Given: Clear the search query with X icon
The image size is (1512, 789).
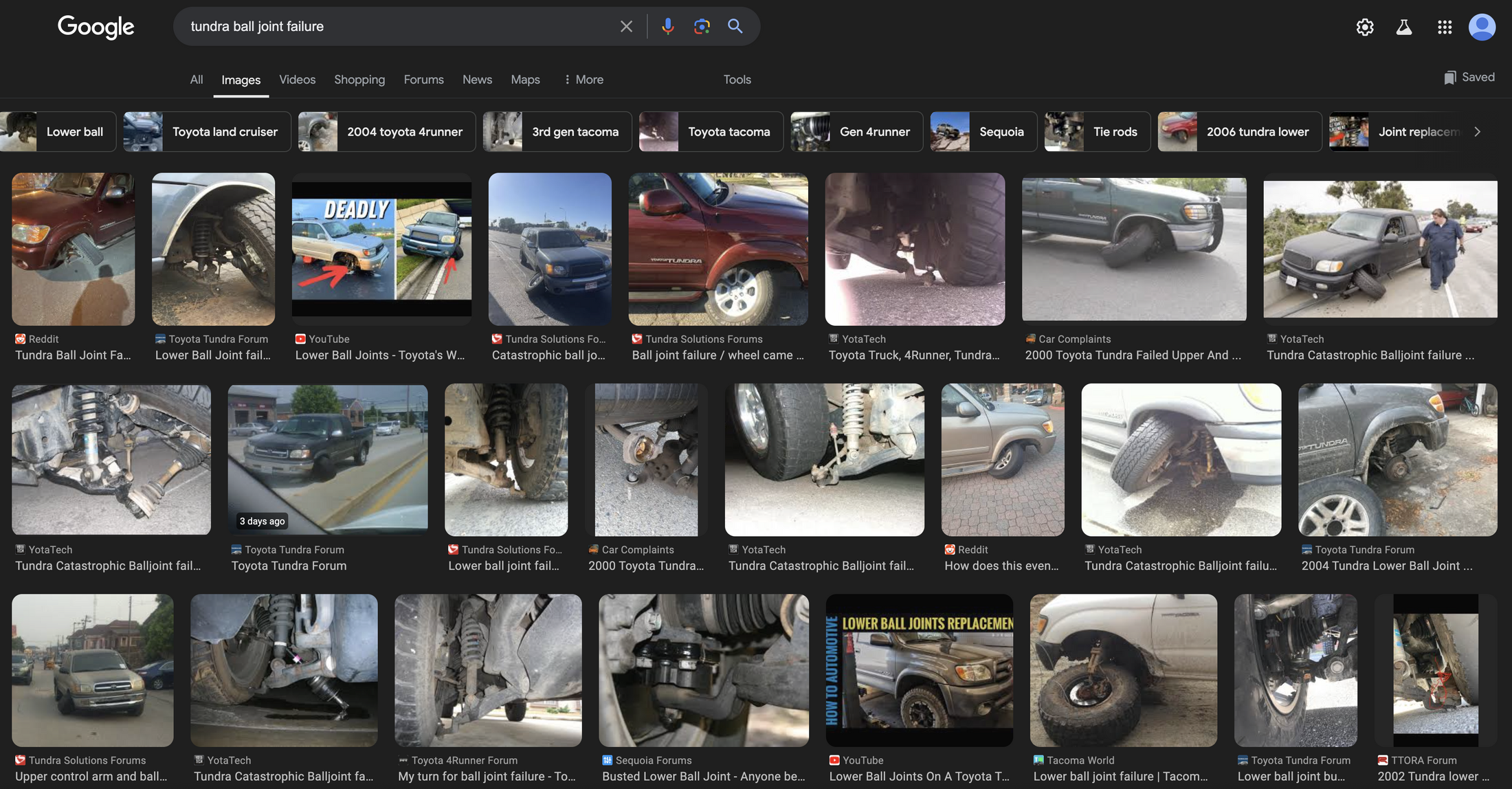Looking at the screenshot, I should (x=626, y=26).
